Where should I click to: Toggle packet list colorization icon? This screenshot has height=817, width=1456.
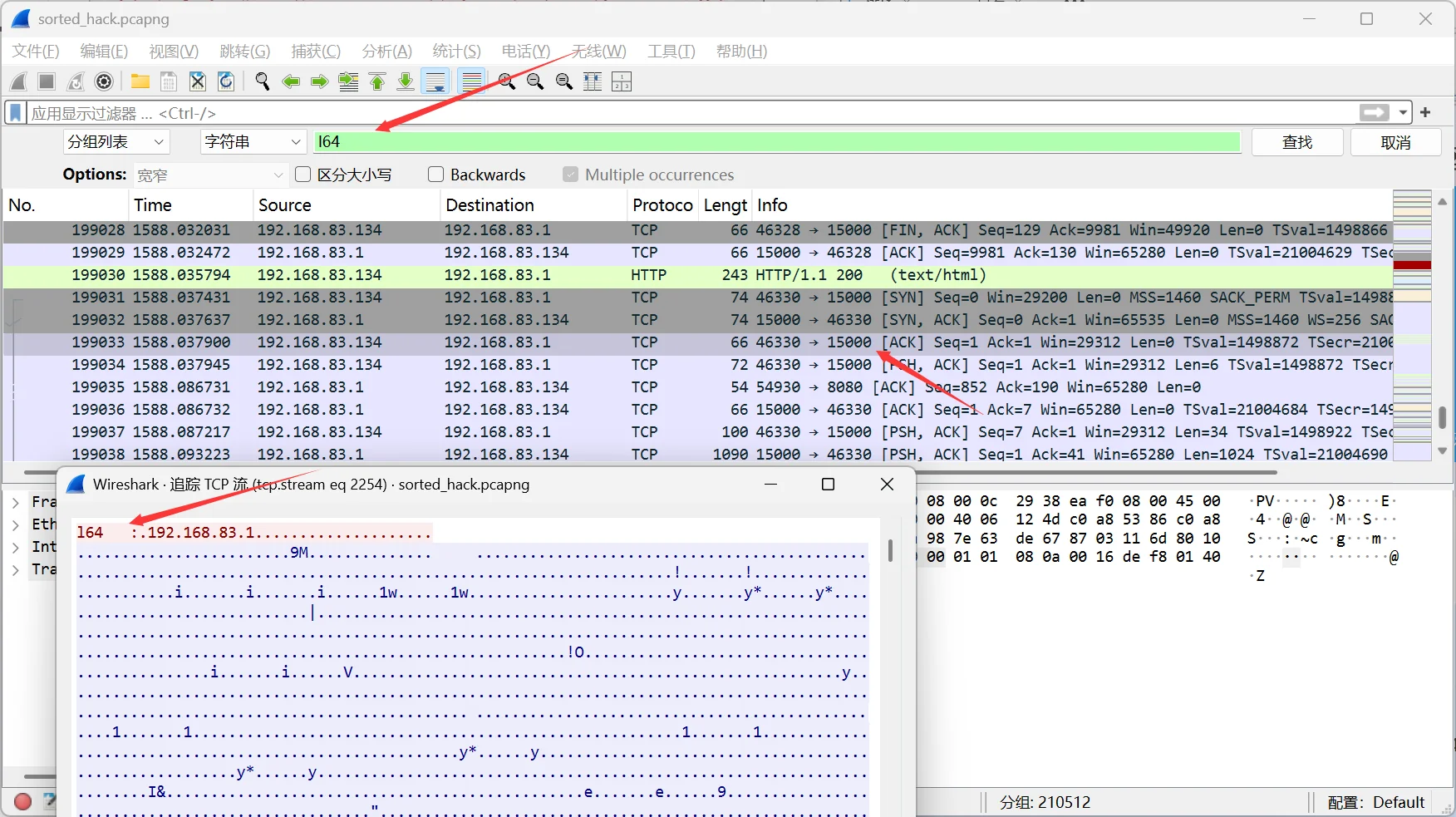point(472,81)
